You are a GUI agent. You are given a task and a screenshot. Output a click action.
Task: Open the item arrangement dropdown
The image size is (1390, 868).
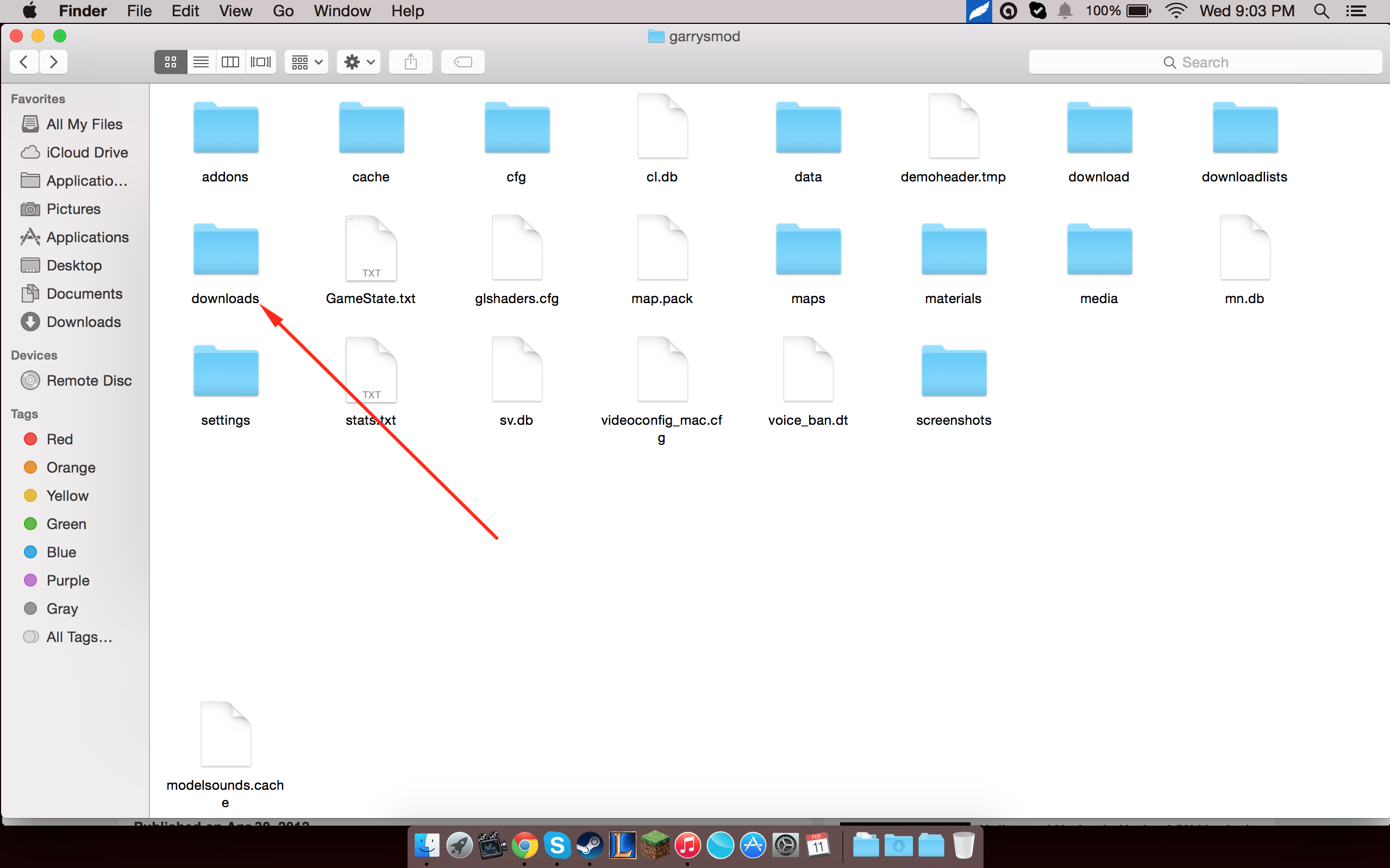tap(306, 62)
